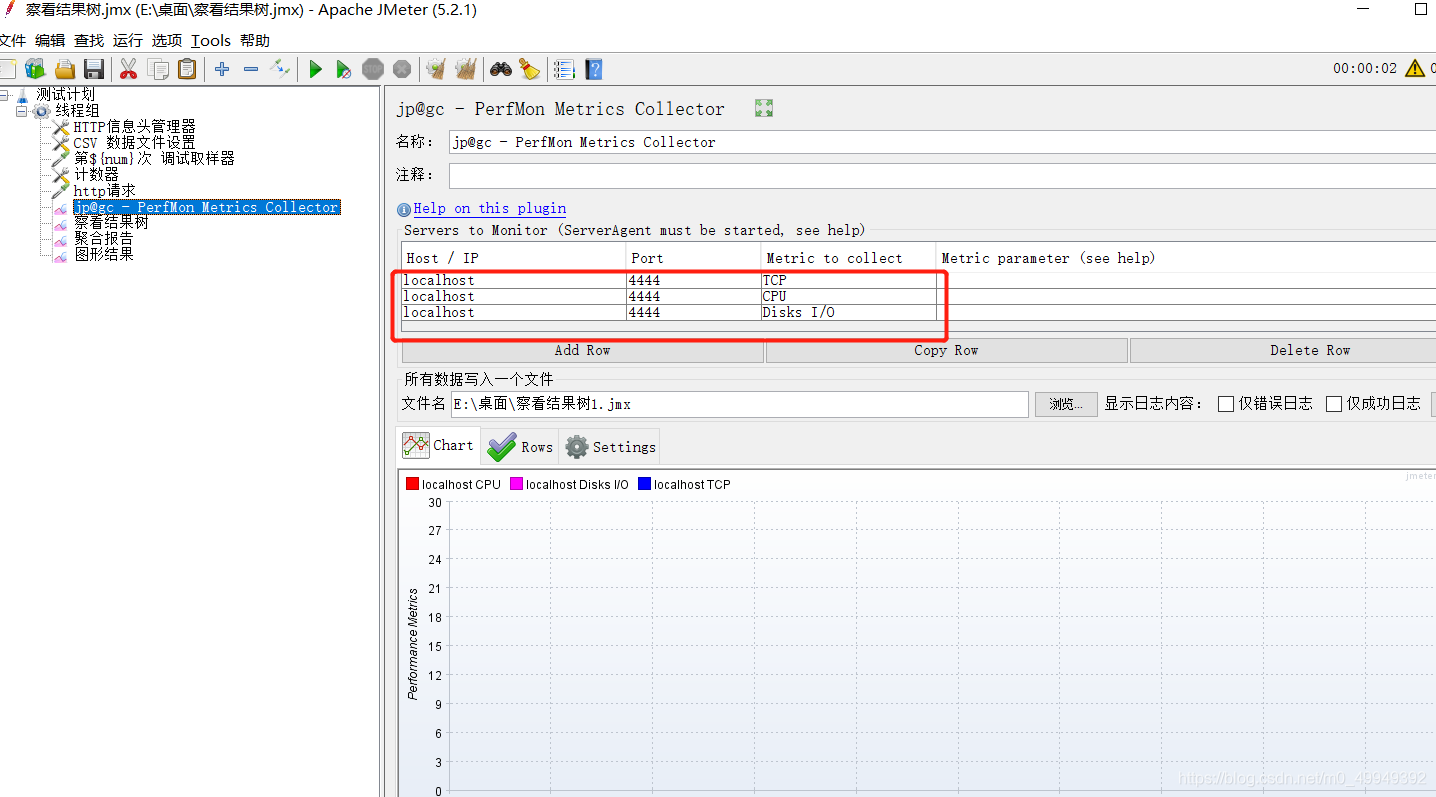The image size is (1436, 797).
Task: Save the test plan with floppy icon
Action: tap(94, 69)
